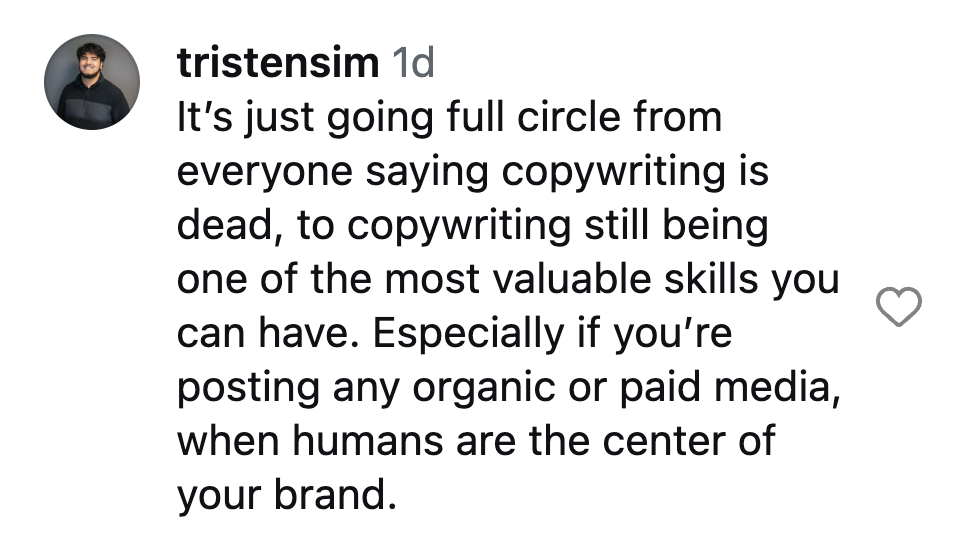Click the word "brand." ending the comment
970x538 pixels.
335,495
